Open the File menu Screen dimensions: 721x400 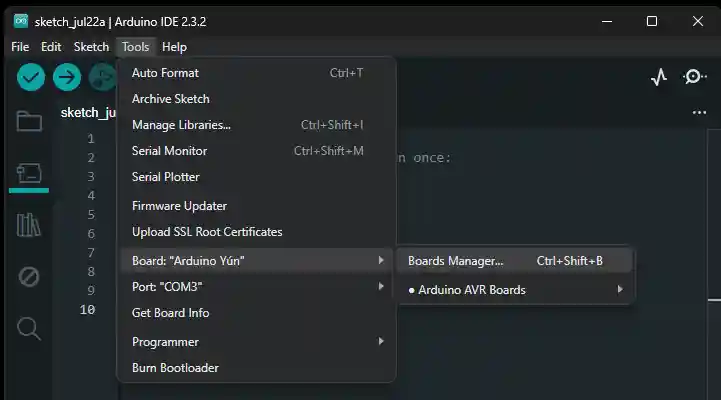point(20,47)
